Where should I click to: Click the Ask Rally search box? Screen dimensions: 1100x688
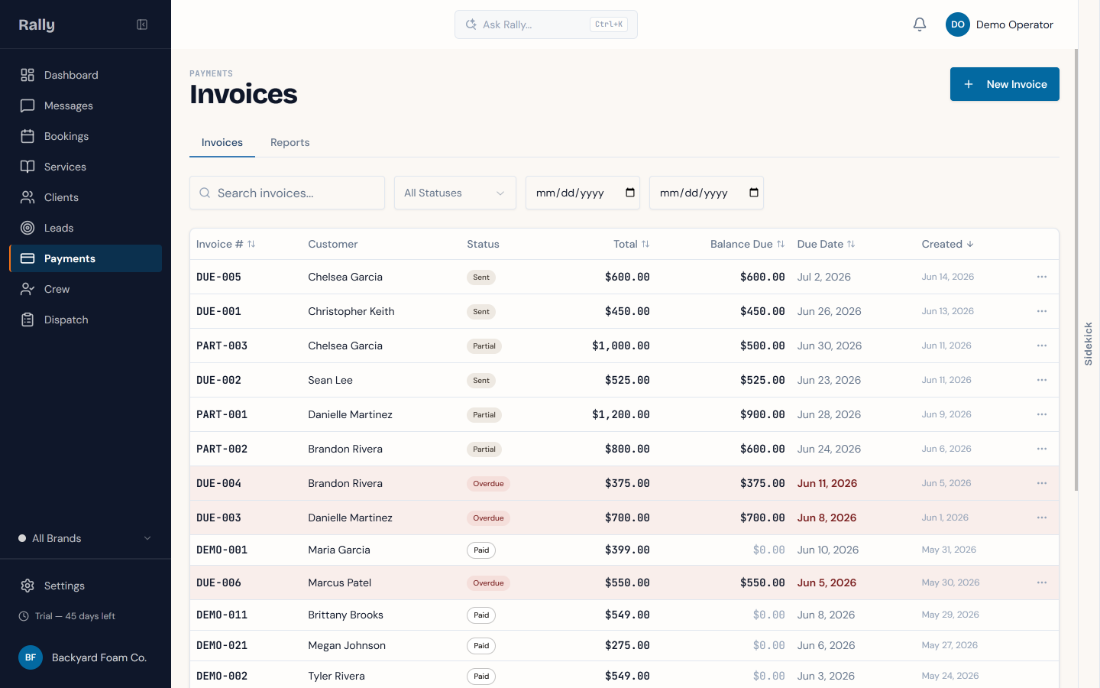pyautogui.click(x=546, y=25)
